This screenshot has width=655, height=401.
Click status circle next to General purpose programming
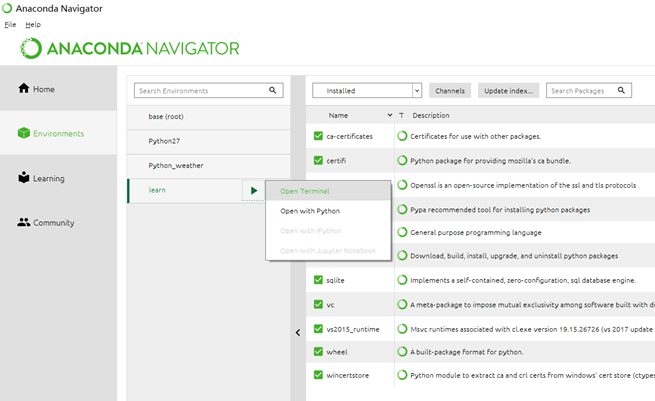[402, 232]
